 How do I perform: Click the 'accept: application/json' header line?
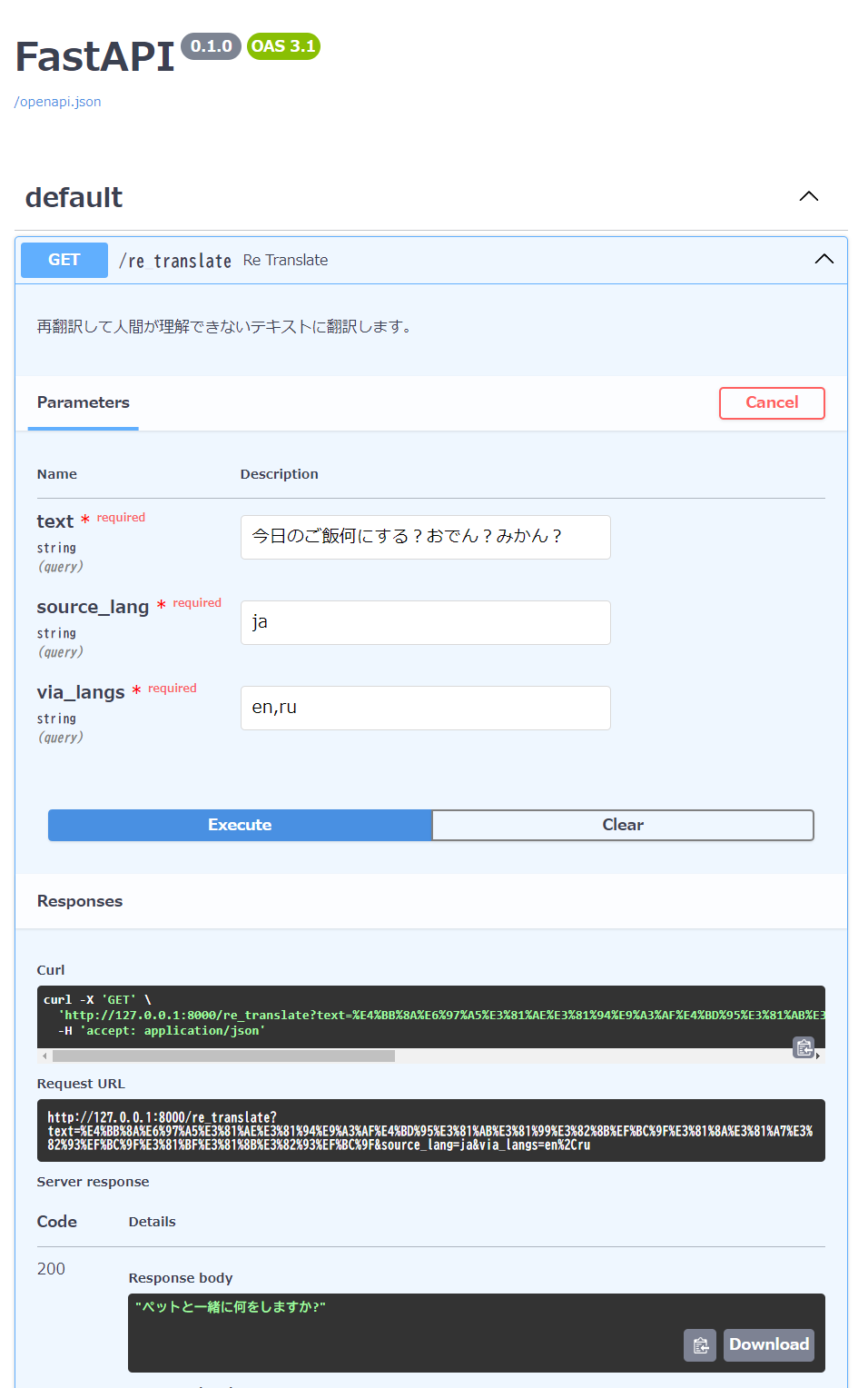162,1030
